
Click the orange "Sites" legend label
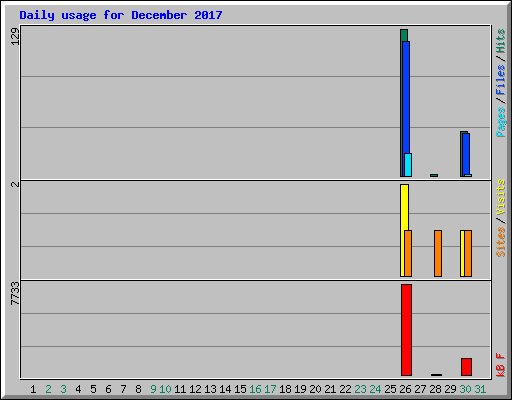click(x=500, y=242)
